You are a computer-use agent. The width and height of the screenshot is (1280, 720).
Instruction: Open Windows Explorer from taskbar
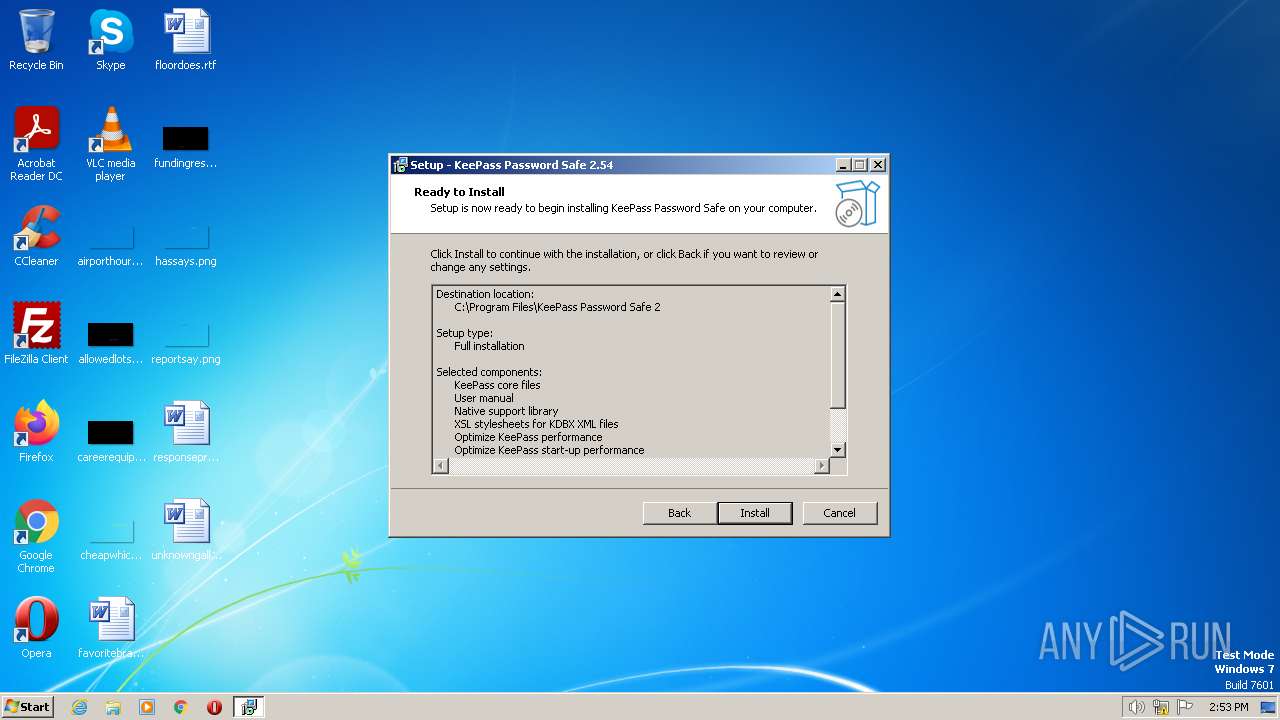tap(113, 707)
